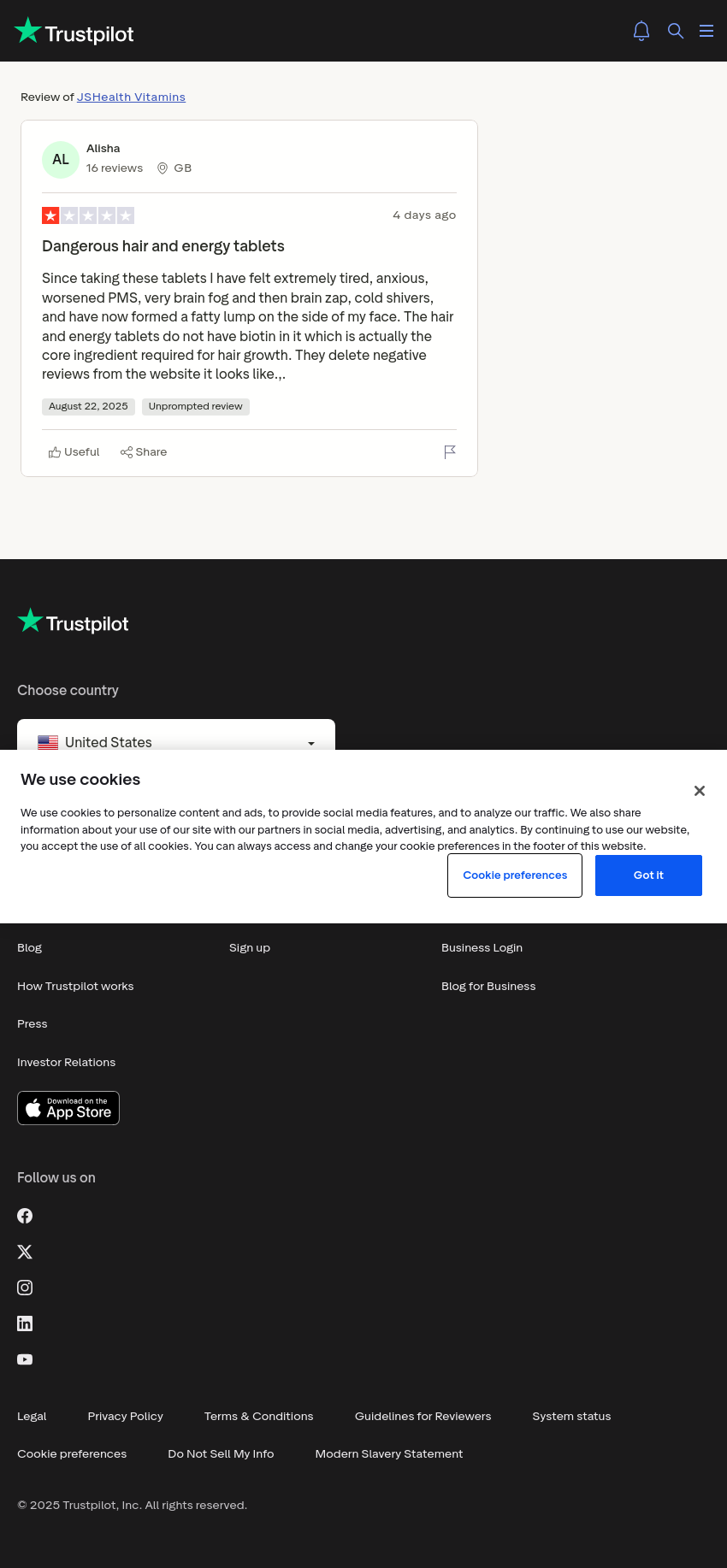Click the 16 reviews count
This screenshot has height=1568, width=727.
coord(115,168)
